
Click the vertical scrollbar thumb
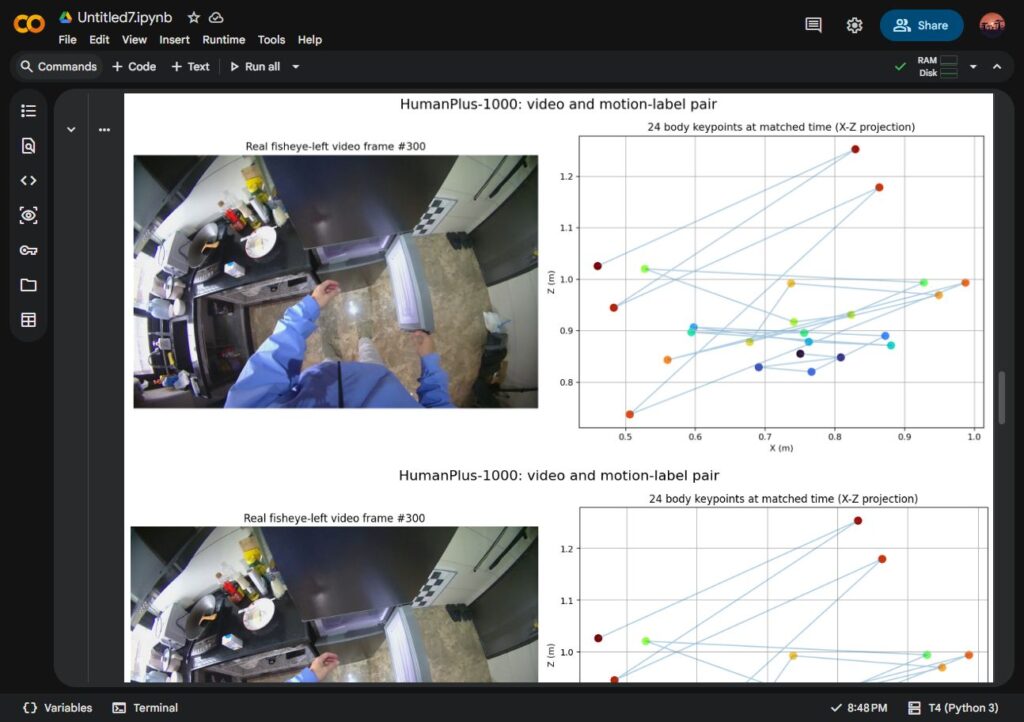(x=1002, y=398)
